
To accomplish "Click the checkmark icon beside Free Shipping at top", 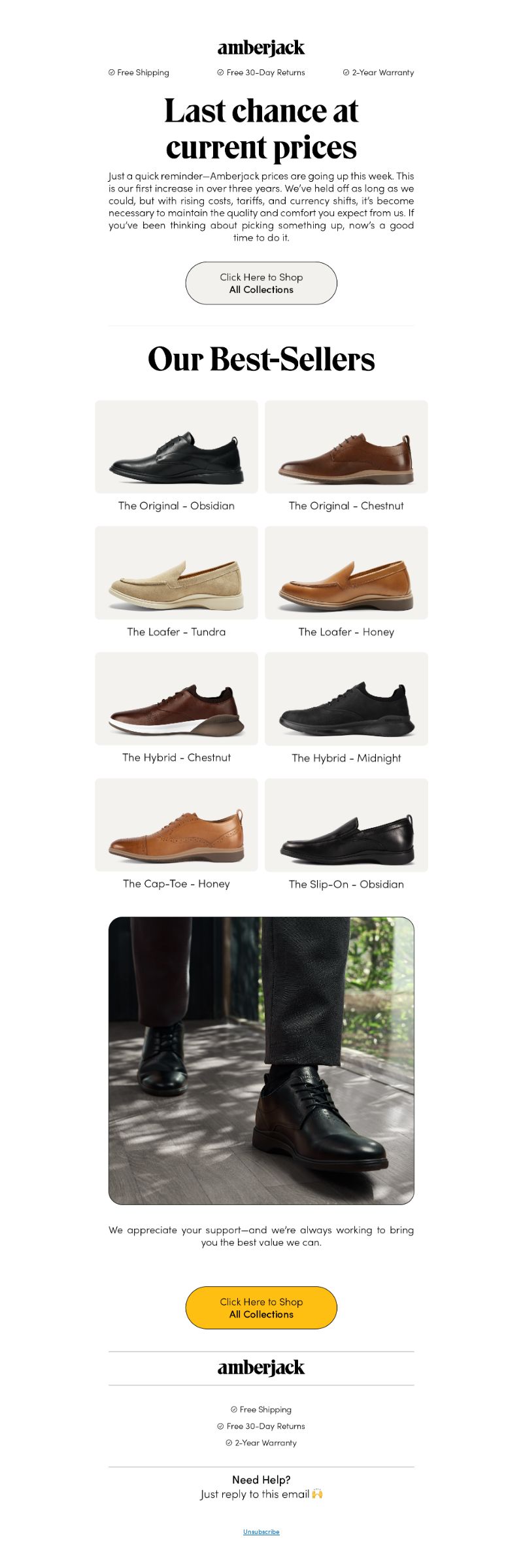I will tap(111, 73).
